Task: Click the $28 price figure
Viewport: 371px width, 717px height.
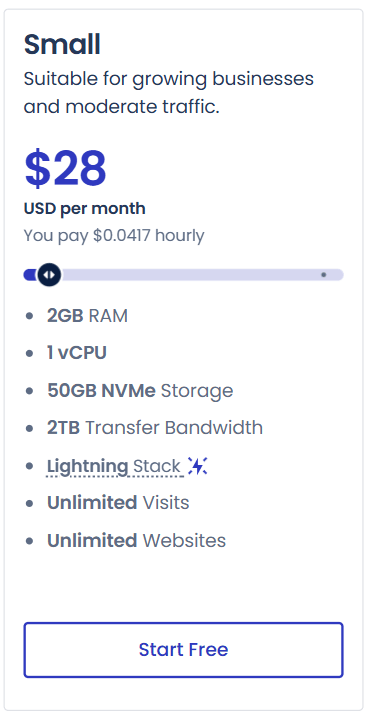Action: point(65,169)
